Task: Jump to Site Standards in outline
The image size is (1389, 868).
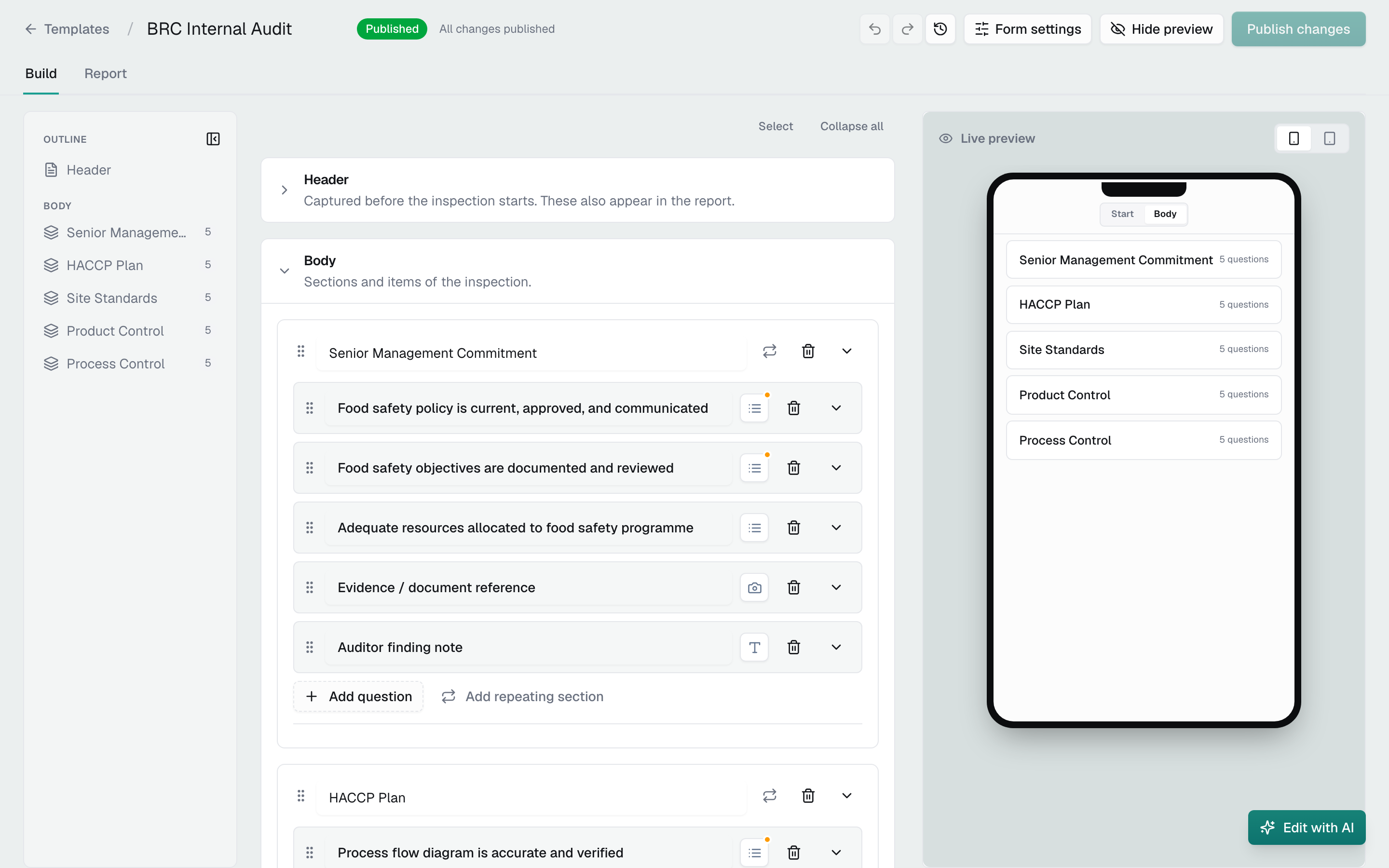Action: 130,298
